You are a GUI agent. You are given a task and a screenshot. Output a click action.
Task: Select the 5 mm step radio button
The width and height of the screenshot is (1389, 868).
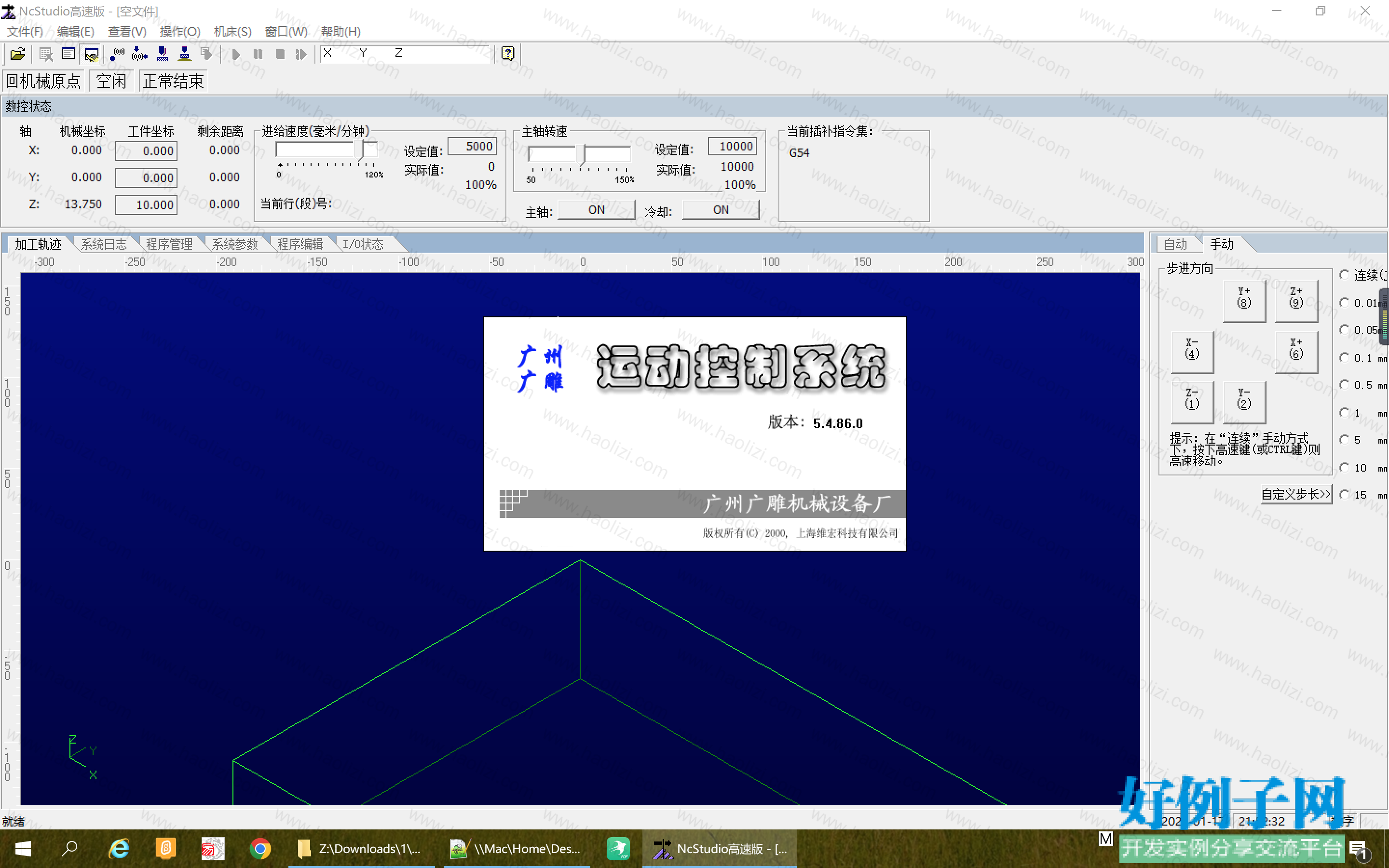1344,440
